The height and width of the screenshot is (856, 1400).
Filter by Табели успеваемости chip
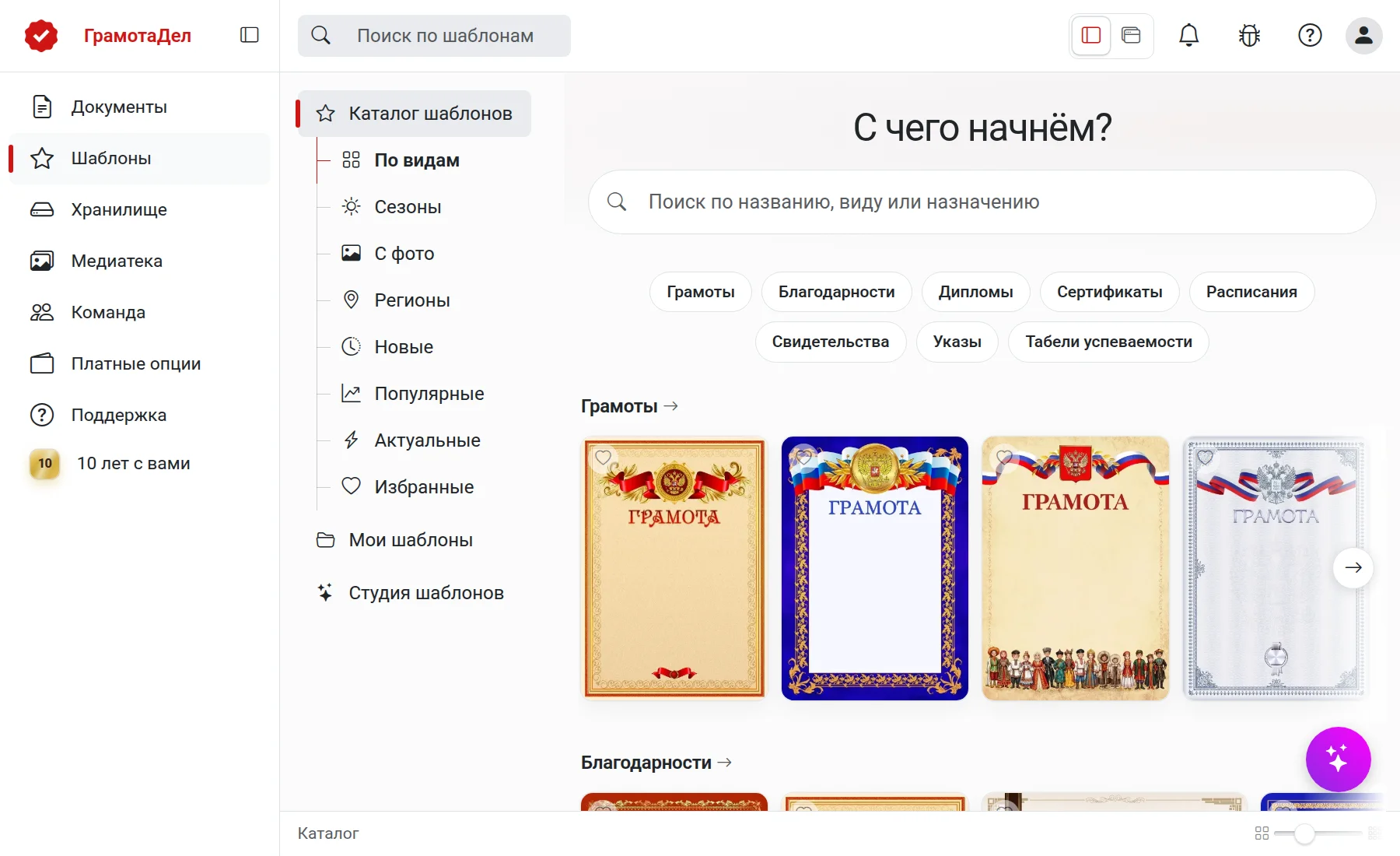pyautogui.click(x=1109, y=342)
